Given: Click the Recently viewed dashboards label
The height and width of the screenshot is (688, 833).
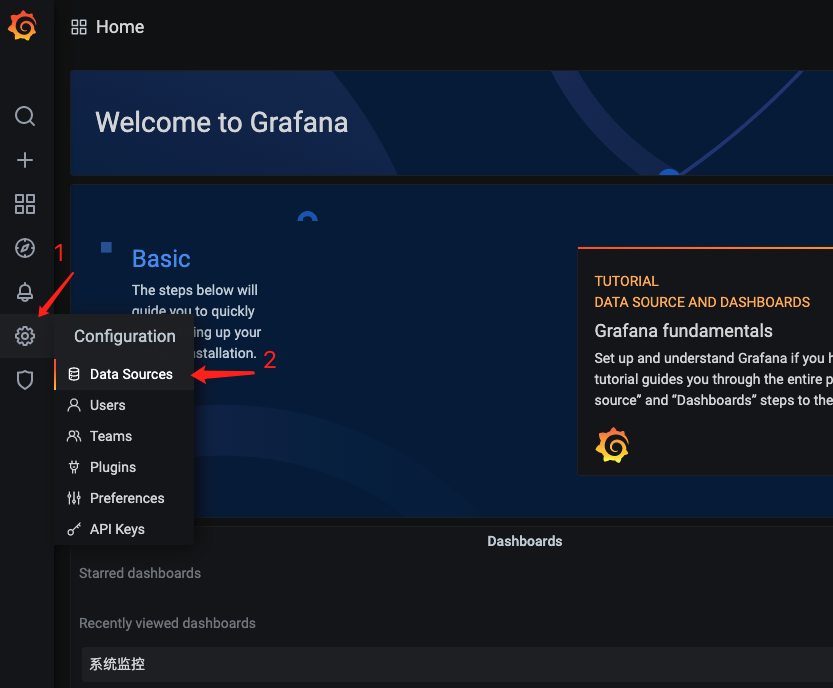Looking at the screenshot, I should 167,623.
